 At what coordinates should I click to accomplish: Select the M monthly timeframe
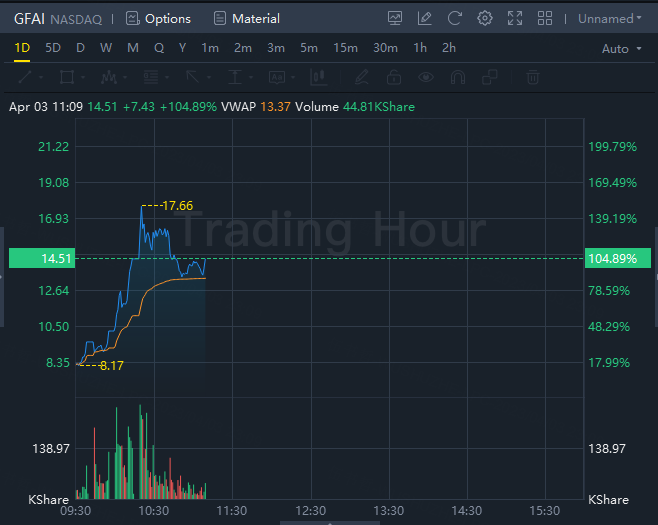coord(133,48)
